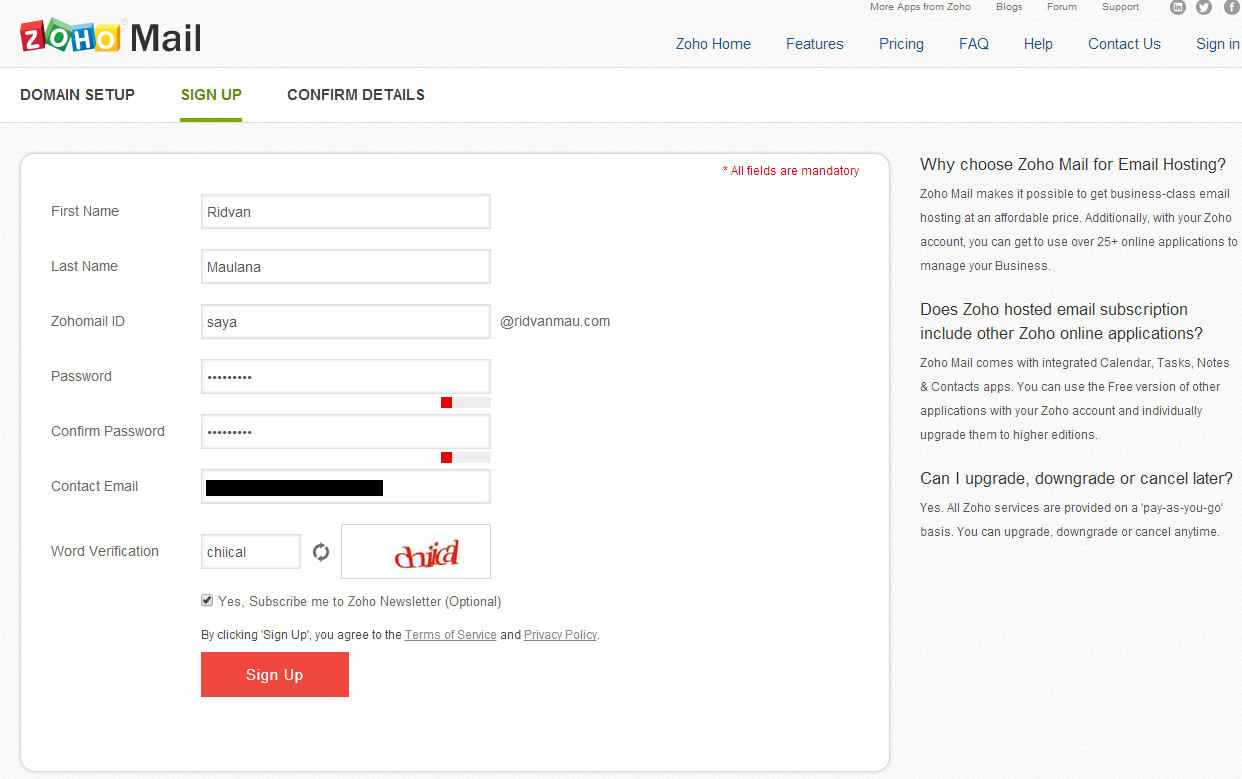Focus the Last Name field containing Maulana

pyautogui.click(x=346, y=267)
